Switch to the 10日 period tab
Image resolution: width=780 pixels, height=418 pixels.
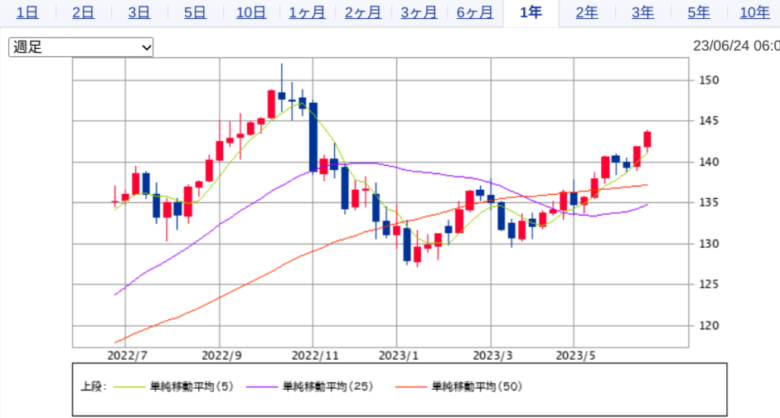(251, 12)
